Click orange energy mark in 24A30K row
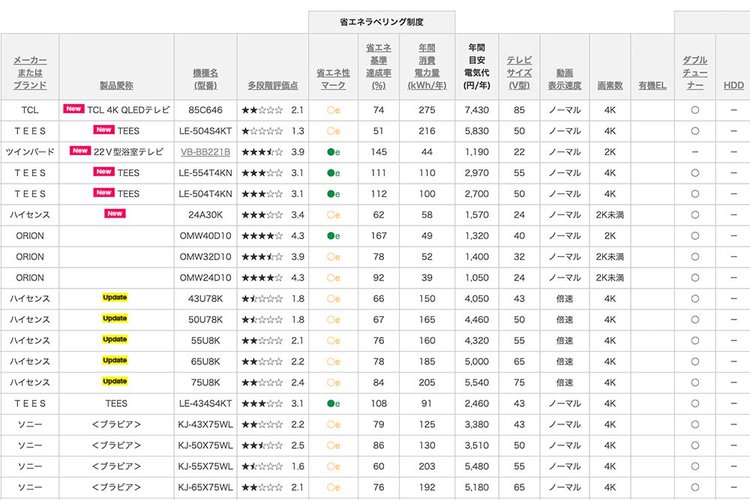 [333, 215]
